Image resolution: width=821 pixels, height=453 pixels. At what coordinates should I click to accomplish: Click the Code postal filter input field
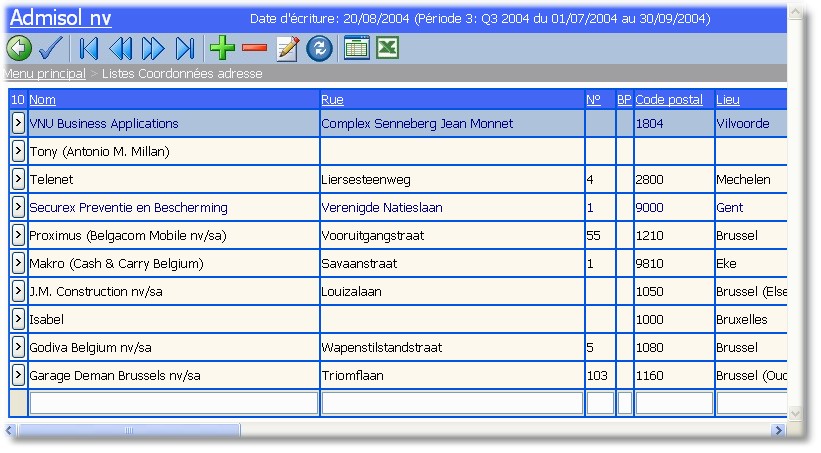[x=674, y=403]
